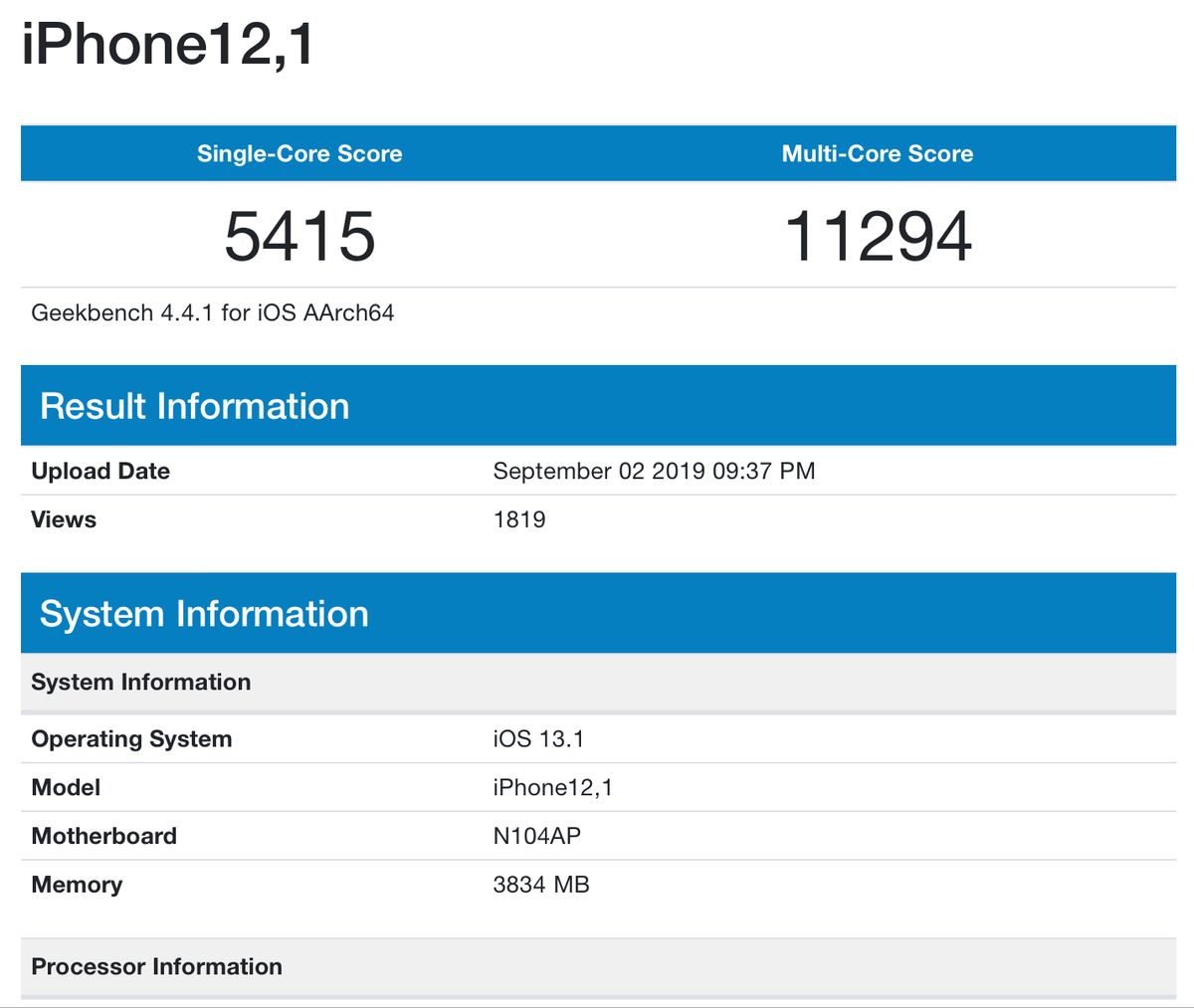
Task: Select the iPhone12,1 model value
Action: pyautogui.click(x=551, y=787)
